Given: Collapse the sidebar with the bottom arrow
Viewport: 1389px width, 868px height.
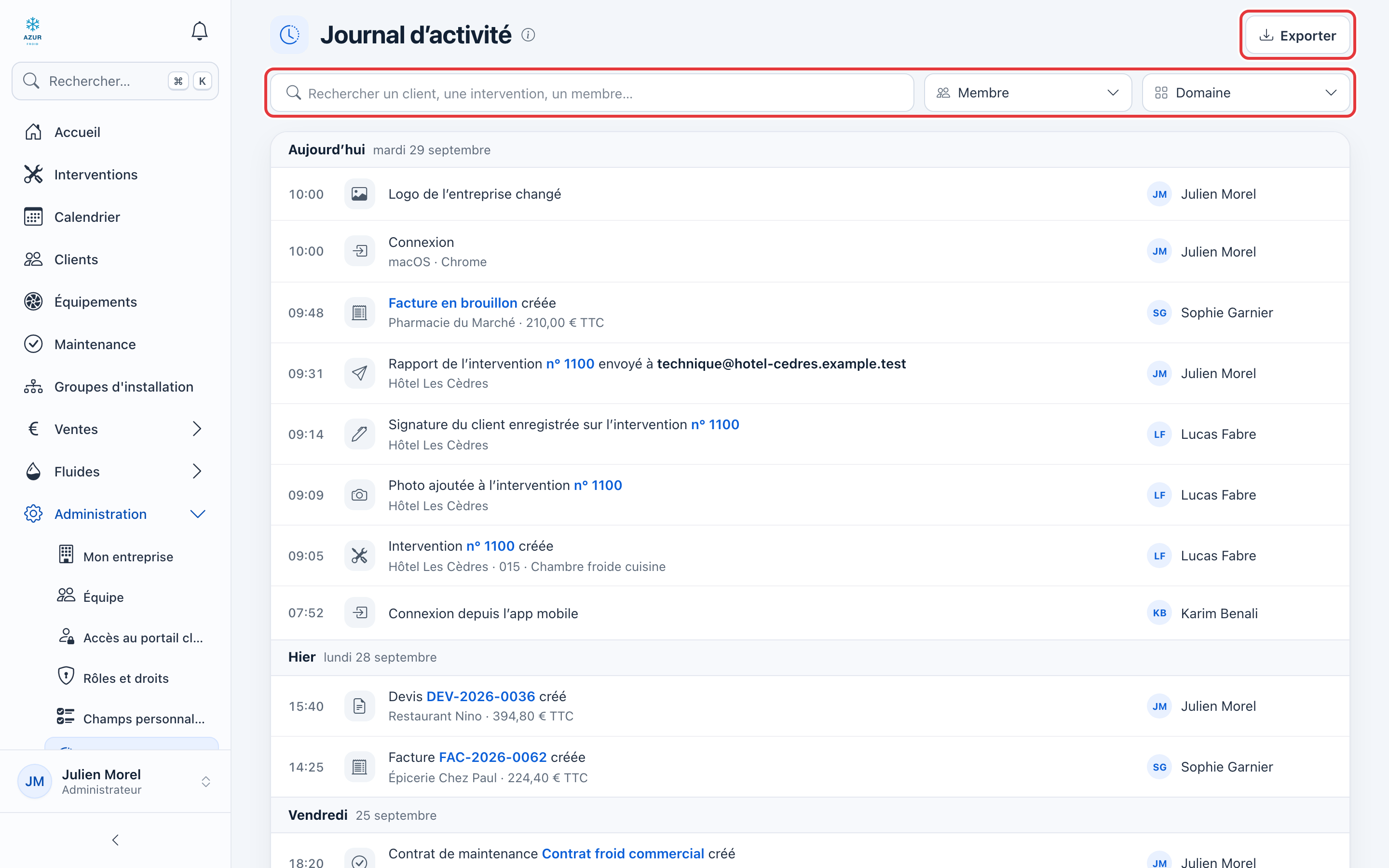Looking at the screenshot, I should coord(115,841).
